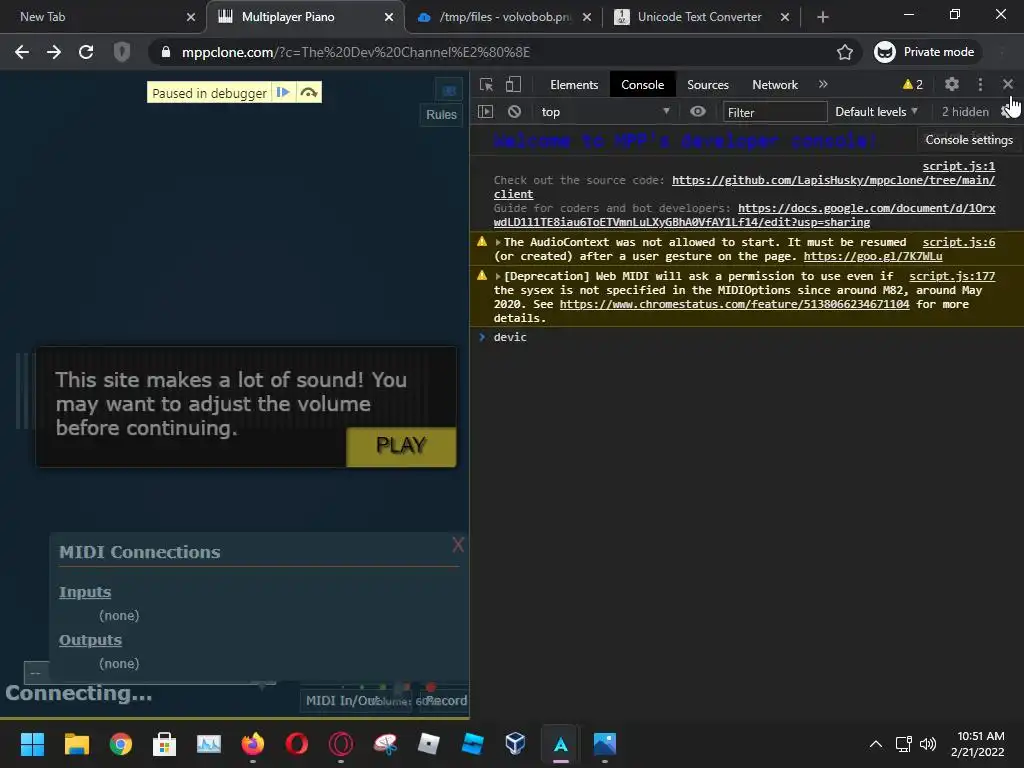
Task: Open script.js:177 source link
Action: tap(952, 276)
